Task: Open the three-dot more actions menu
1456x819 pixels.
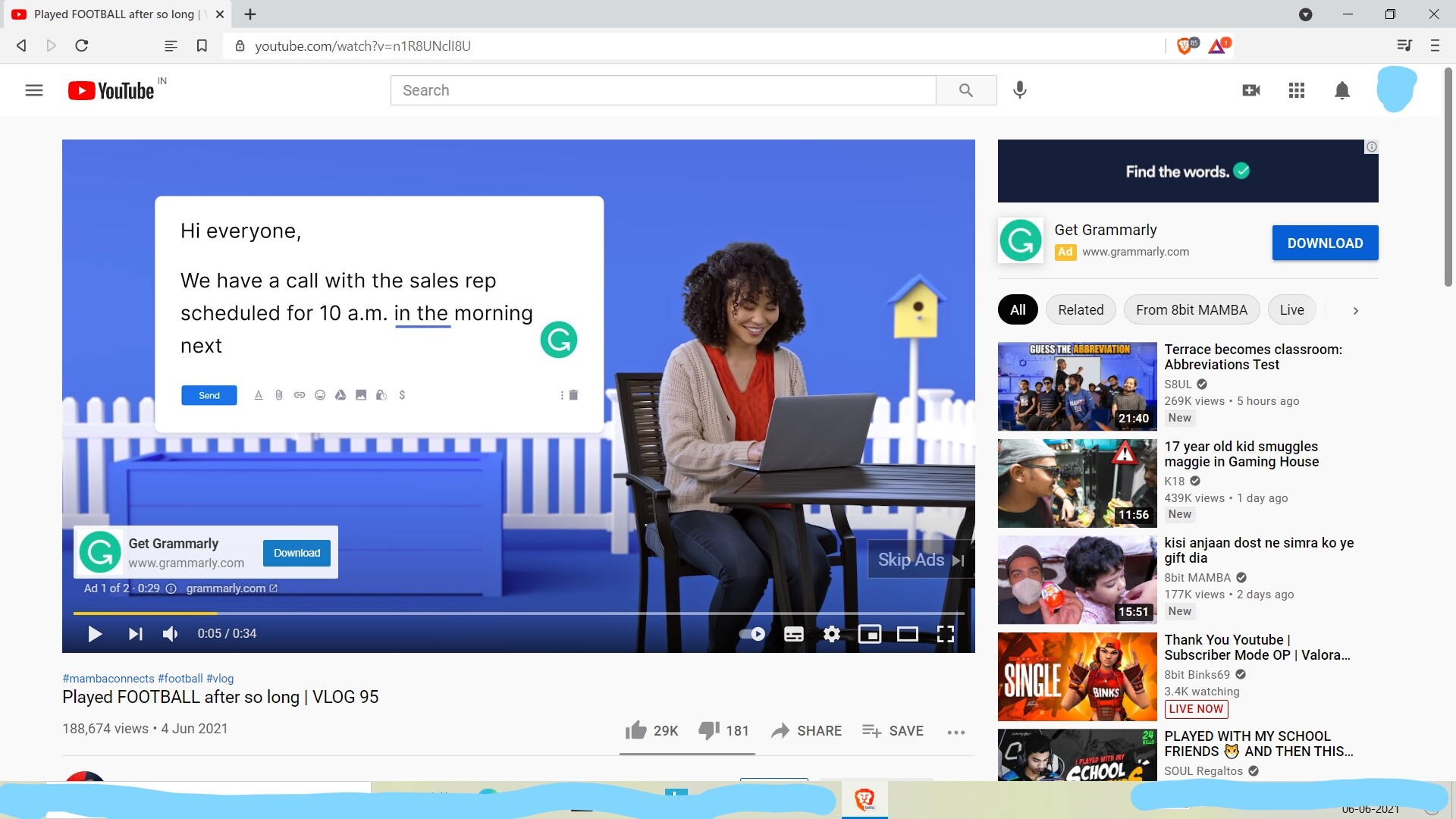Action: point(955,732)
